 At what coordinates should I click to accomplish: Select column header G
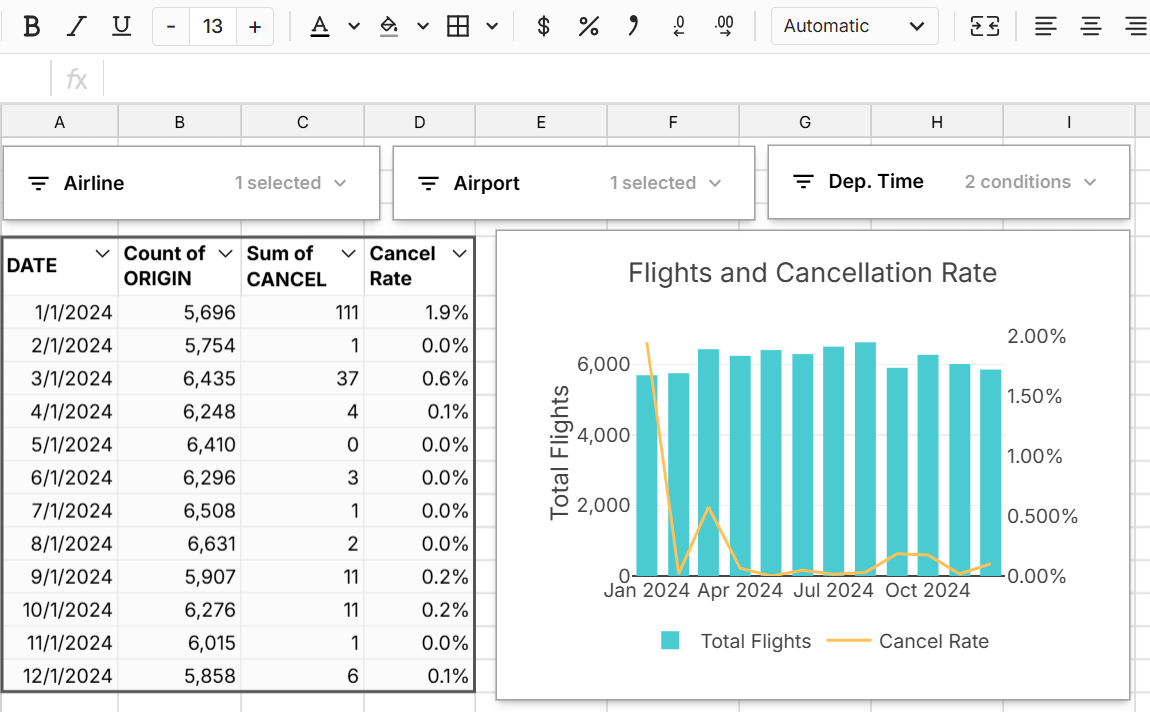coord(805,122)
